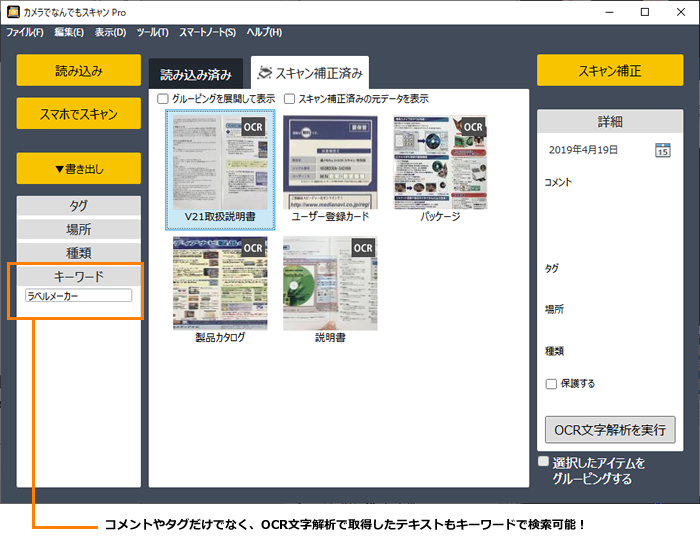Select the V21取扱説明書 thumbnail

coord(220,162)
